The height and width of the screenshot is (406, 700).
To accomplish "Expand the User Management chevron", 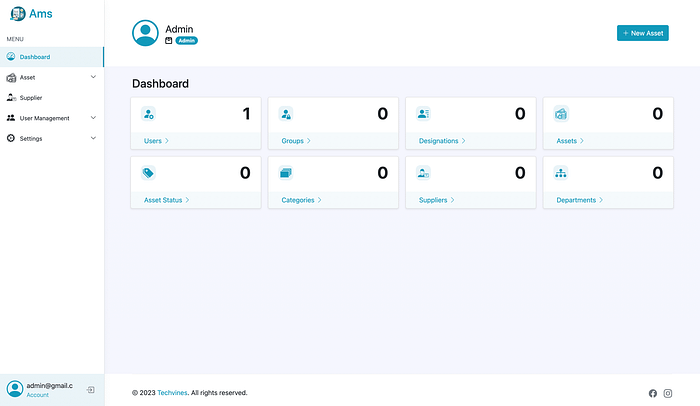I will [x=93, y=118].
